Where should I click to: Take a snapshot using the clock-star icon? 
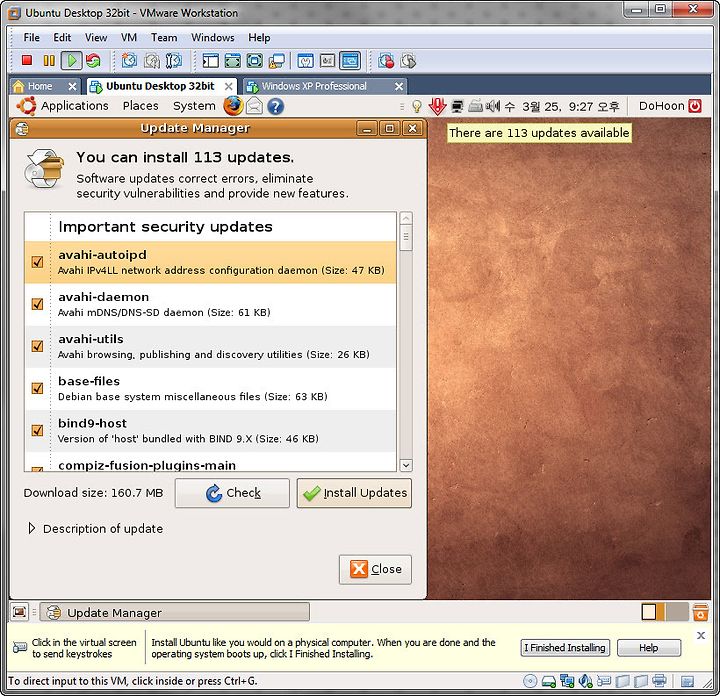(x=129, y=60)
